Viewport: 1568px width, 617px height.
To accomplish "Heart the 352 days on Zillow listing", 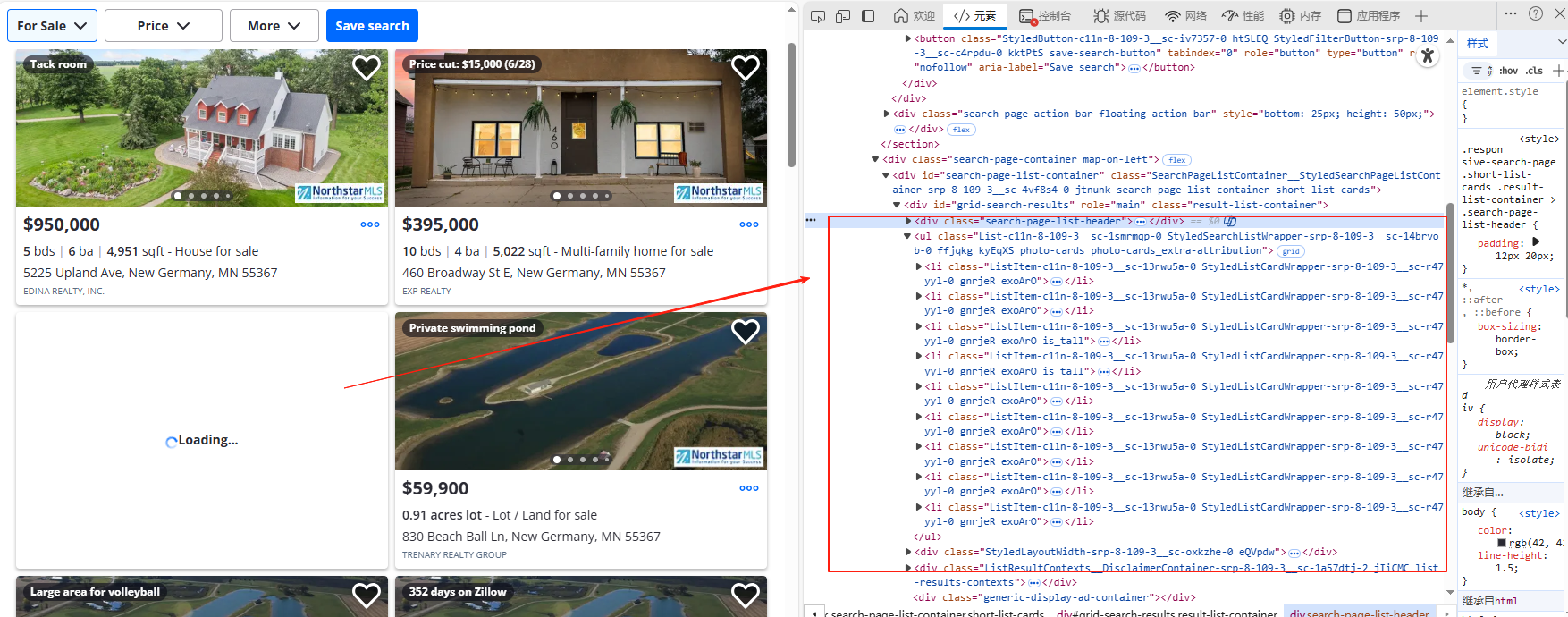I will coord(746,595).
